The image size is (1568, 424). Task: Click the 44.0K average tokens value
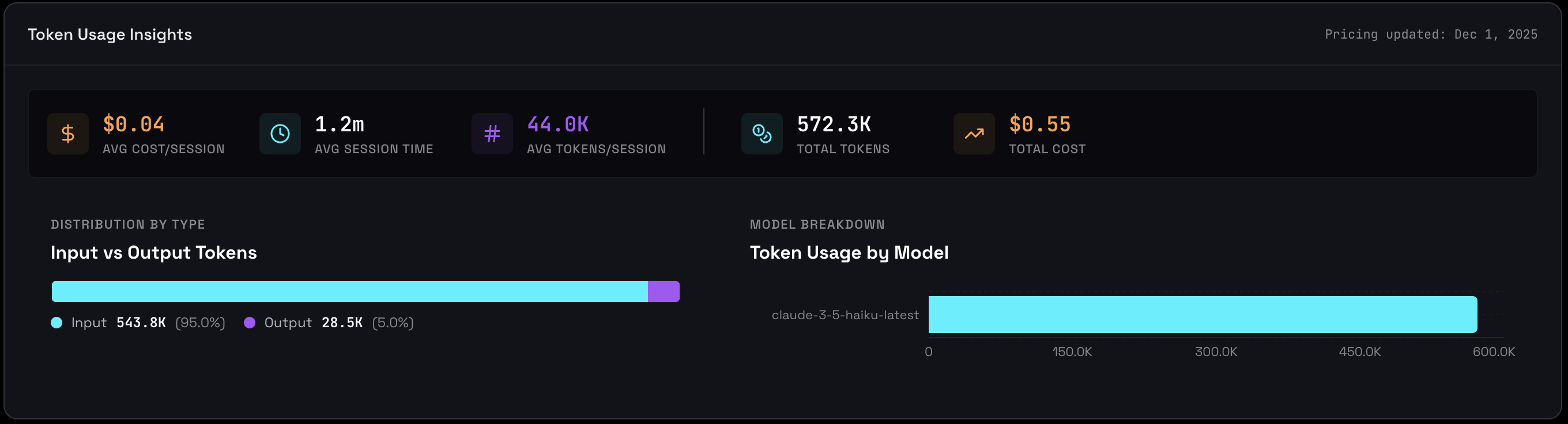[557, 124]
